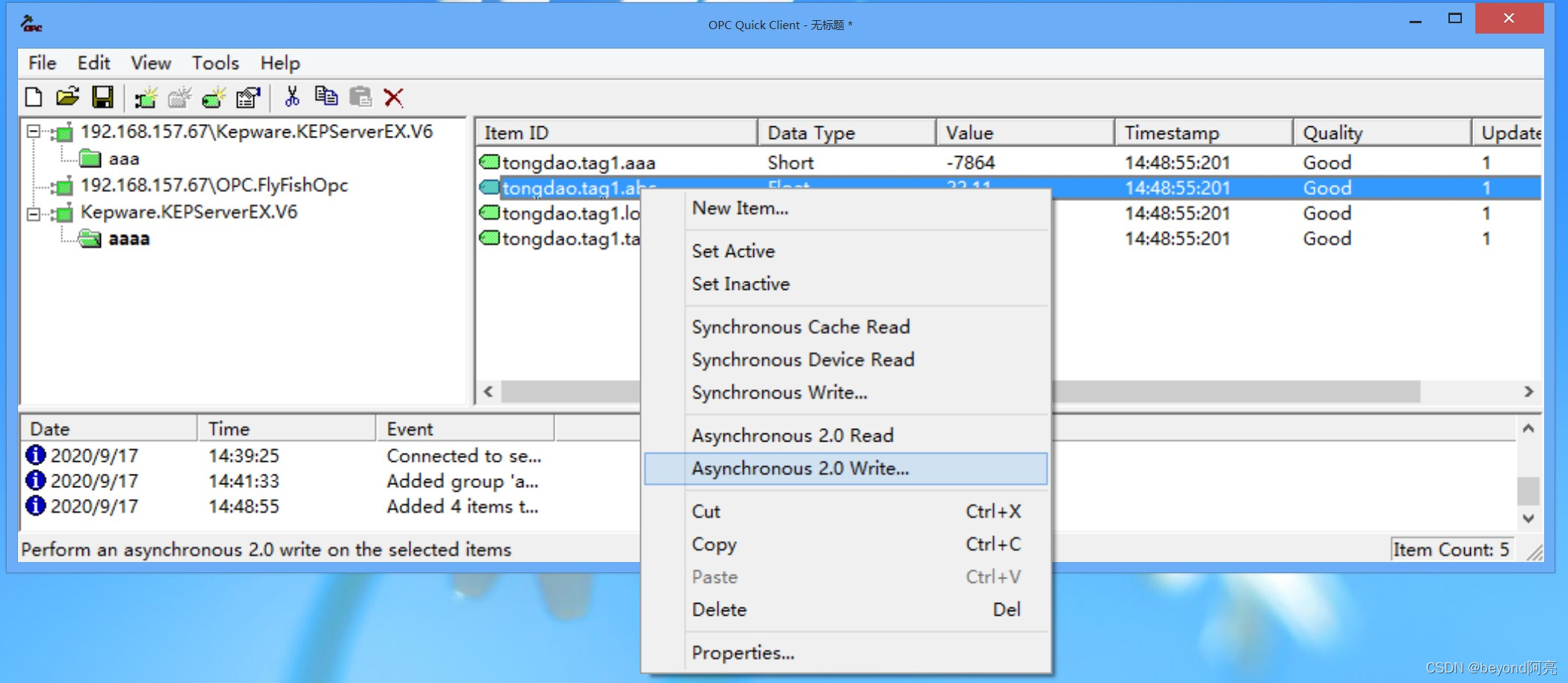Select Synchronous Write... option

tap(846, 393)
